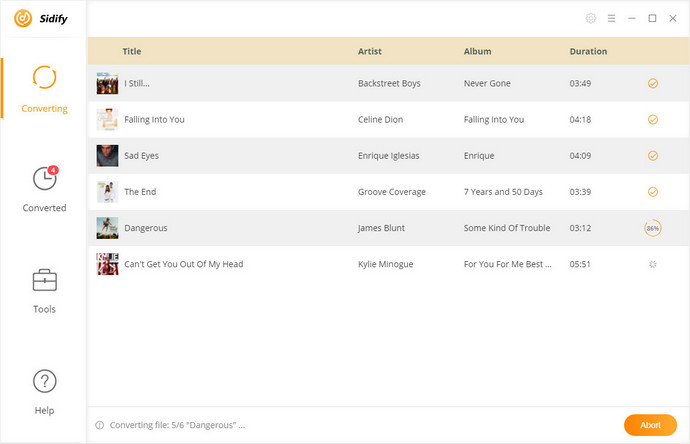
Task: Click the Title column header
Action: pyautogui.click(x=132, y=51)
